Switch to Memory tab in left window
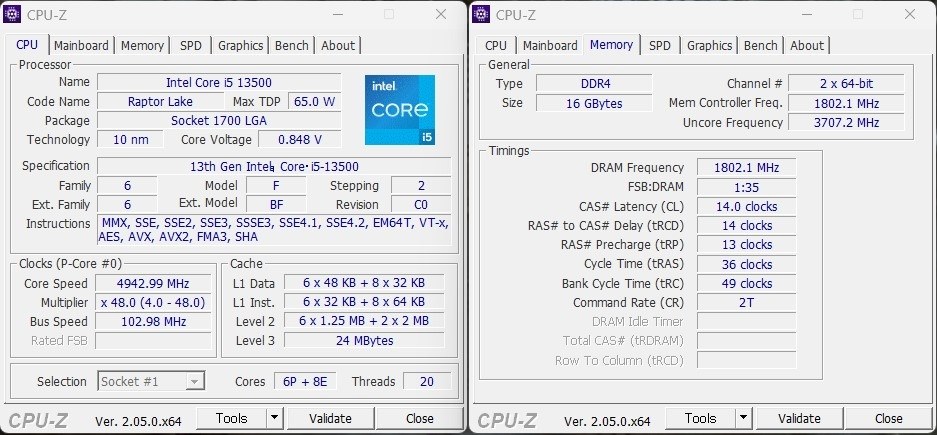This screenshot has height=435, width=937. point(142,45)
